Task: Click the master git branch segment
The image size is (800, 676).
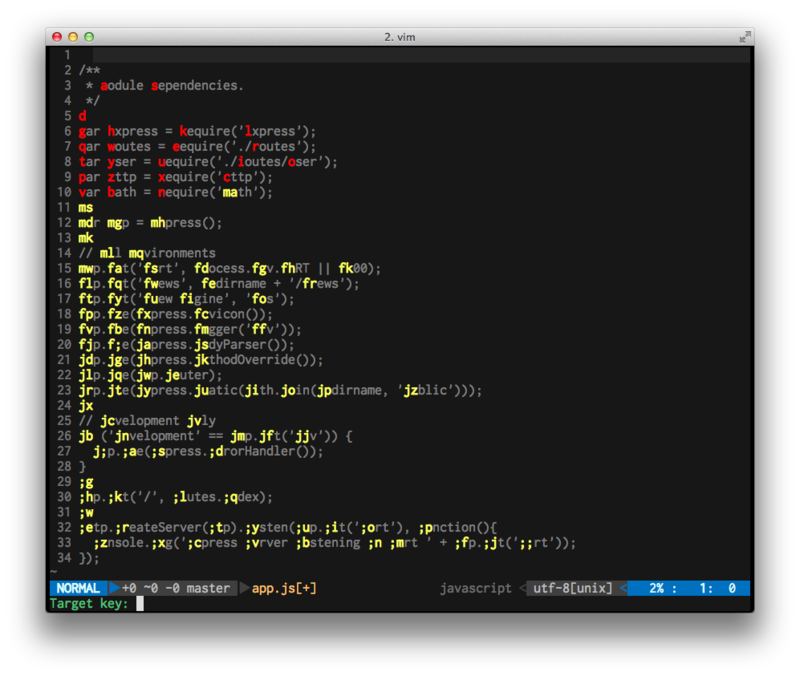Action: tap(208, 588)
